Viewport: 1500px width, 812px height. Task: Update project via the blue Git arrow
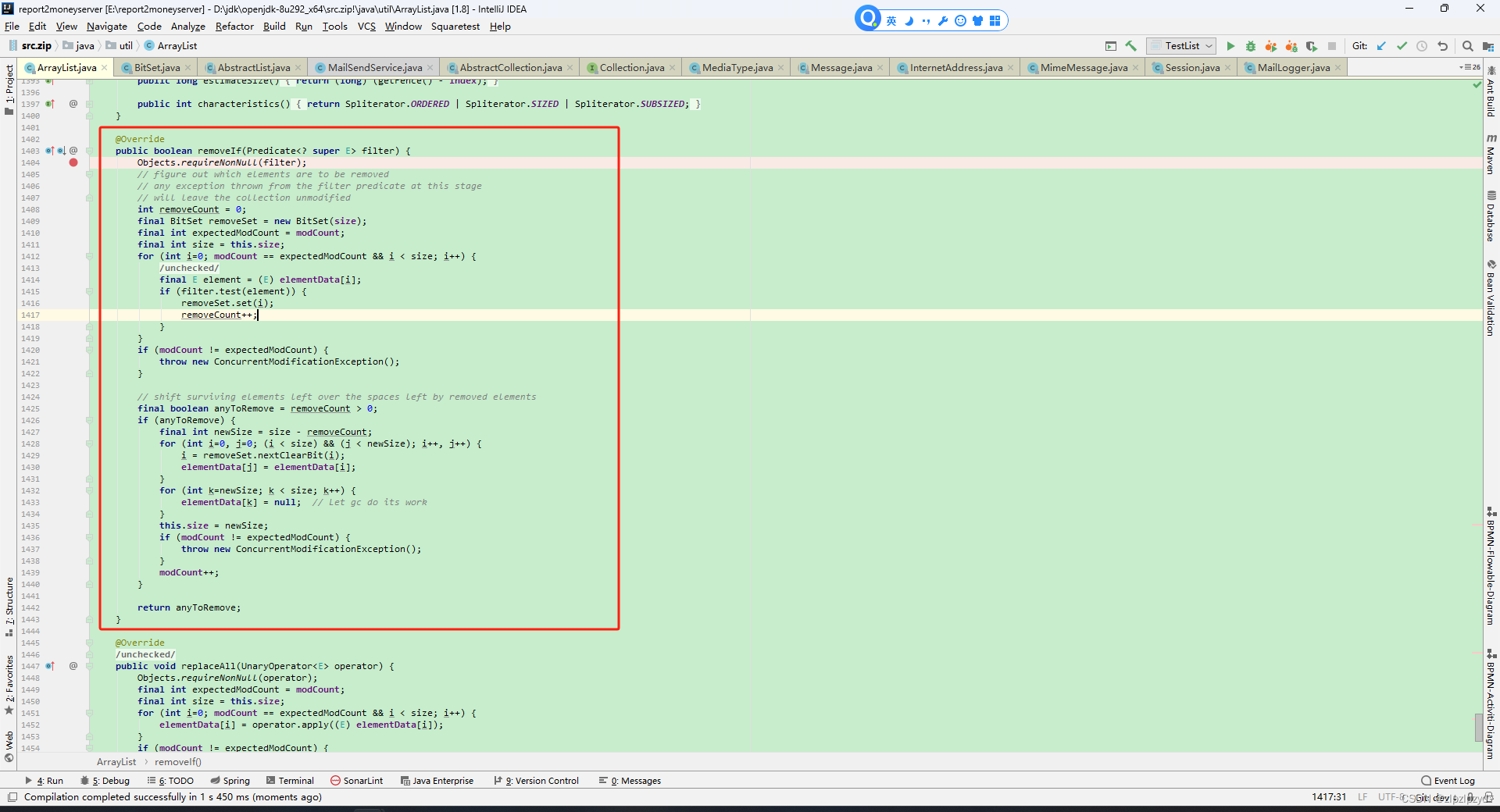(1381, 46)
